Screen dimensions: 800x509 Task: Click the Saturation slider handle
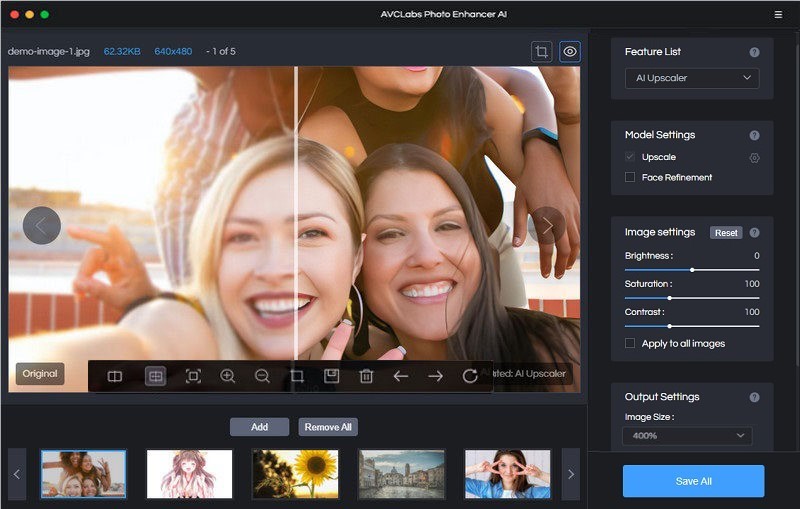669,298
